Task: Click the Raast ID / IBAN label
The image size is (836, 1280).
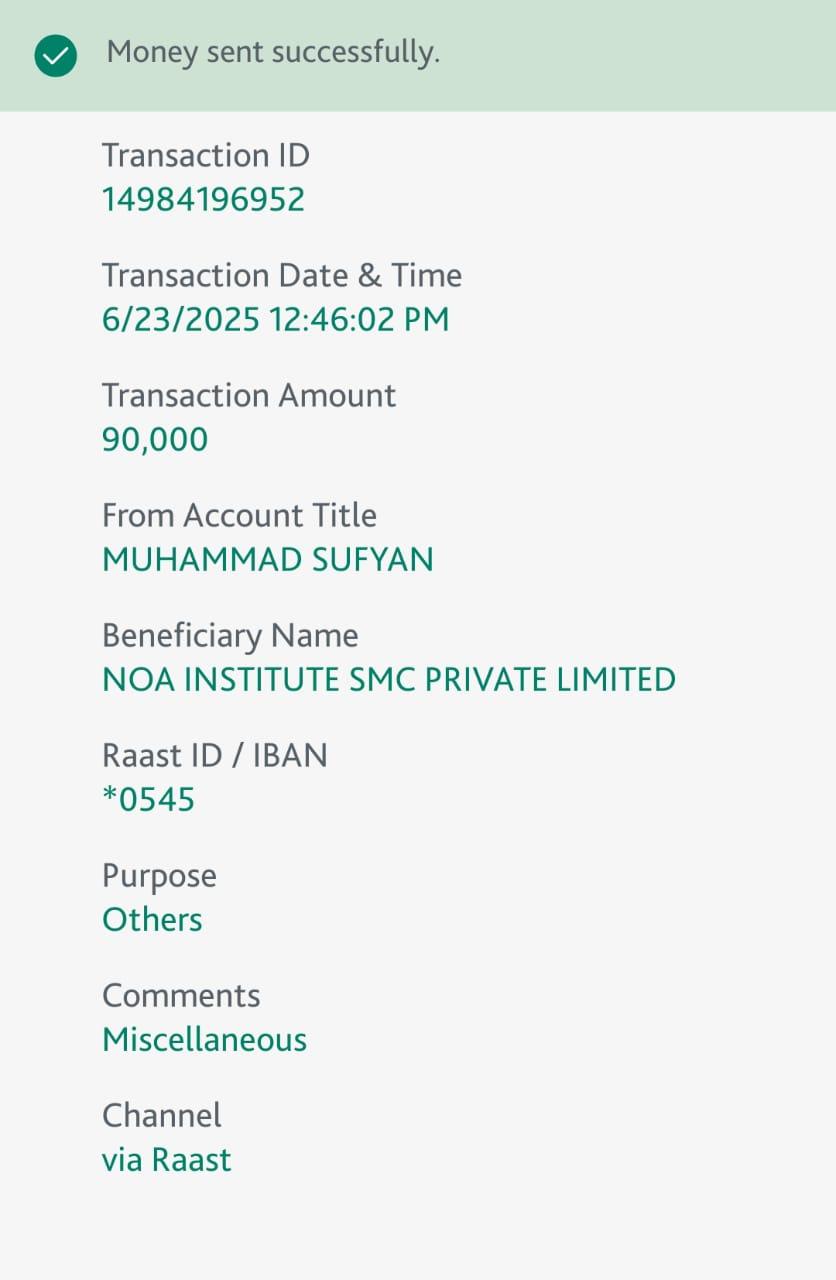Action: [x=215, y=755]
